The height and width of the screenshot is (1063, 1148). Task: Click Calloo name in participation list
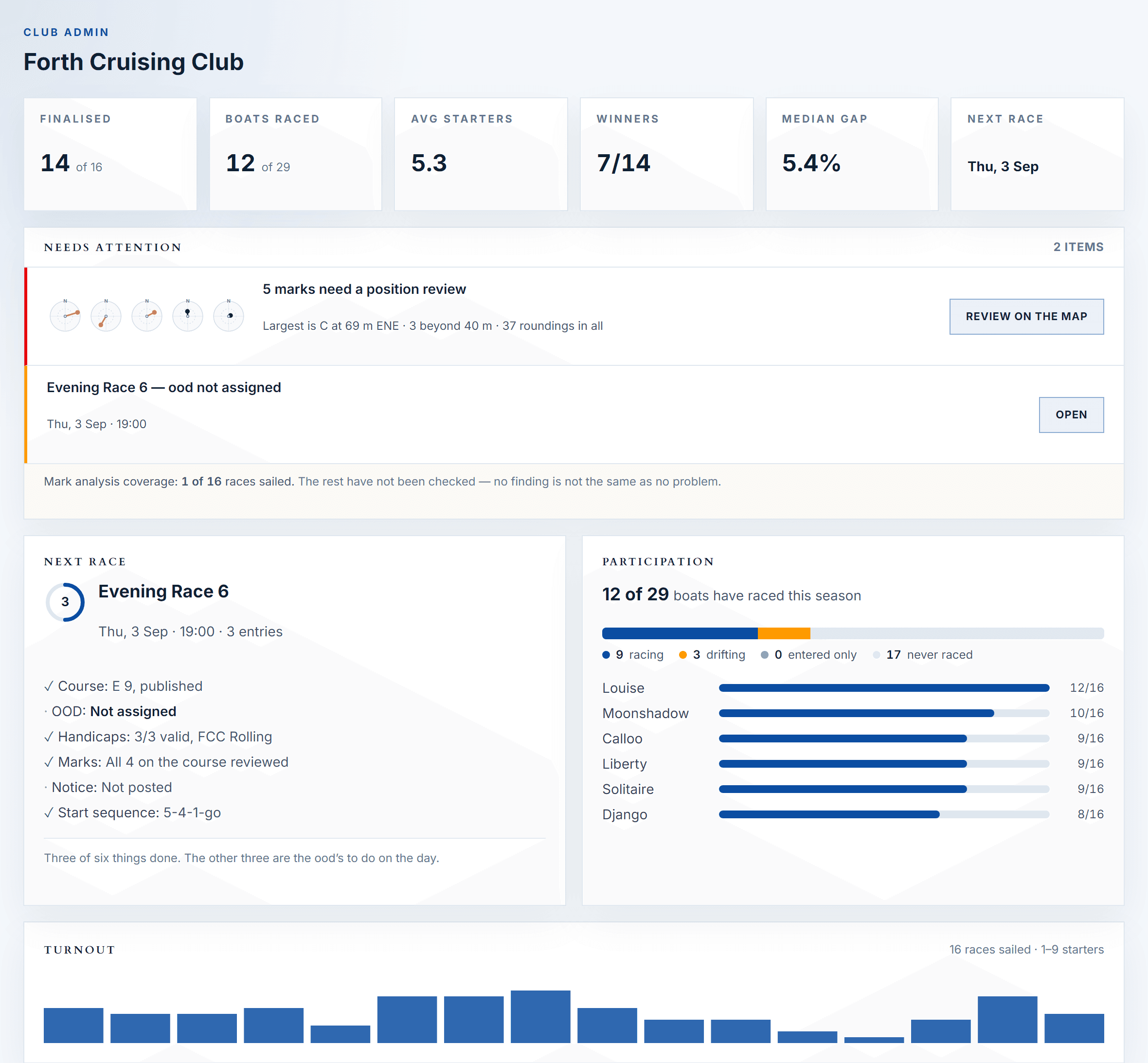click(x=622, y=739)
